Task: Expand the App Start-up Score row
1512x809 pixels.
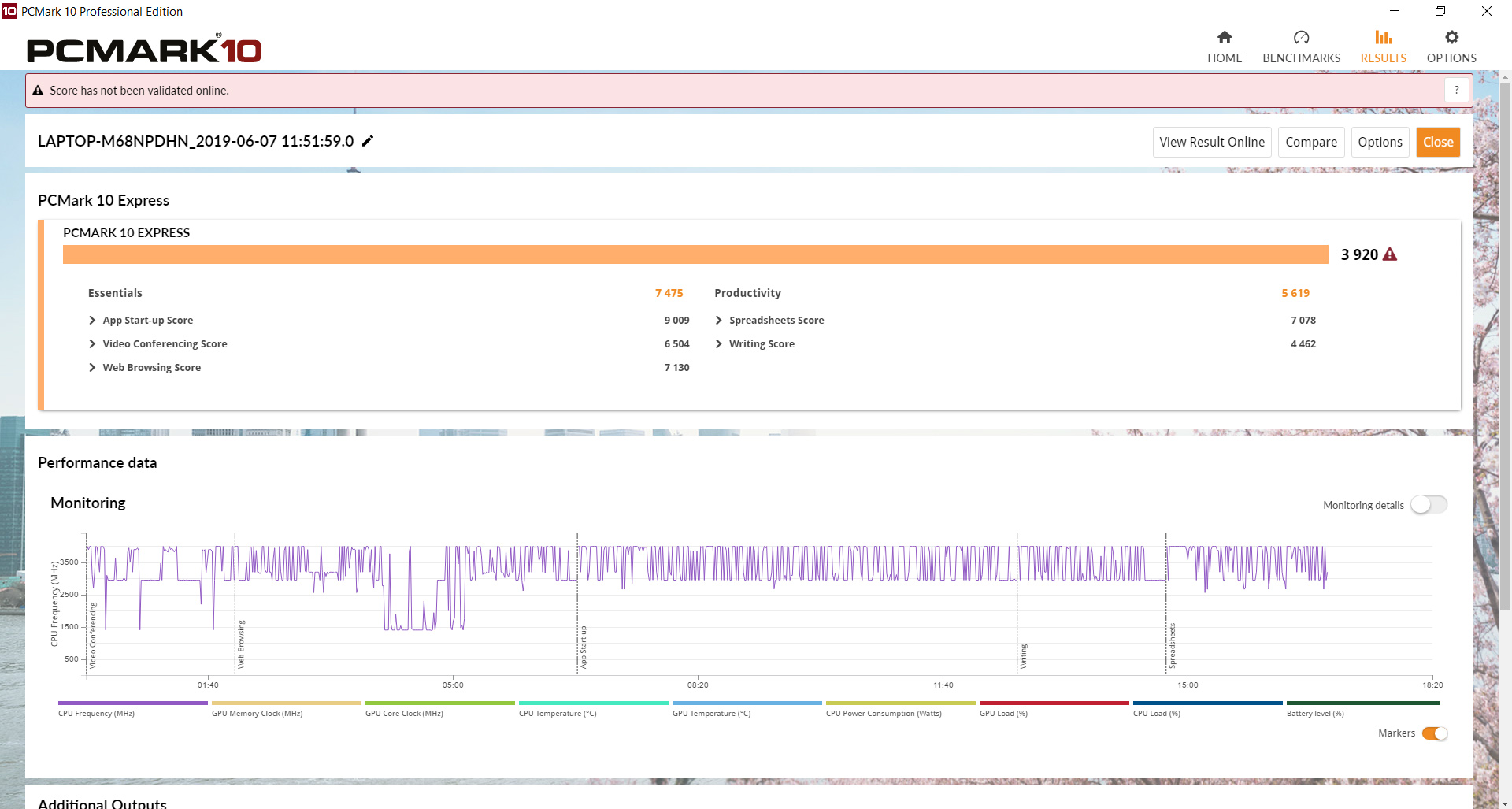Action: (92, 321)
